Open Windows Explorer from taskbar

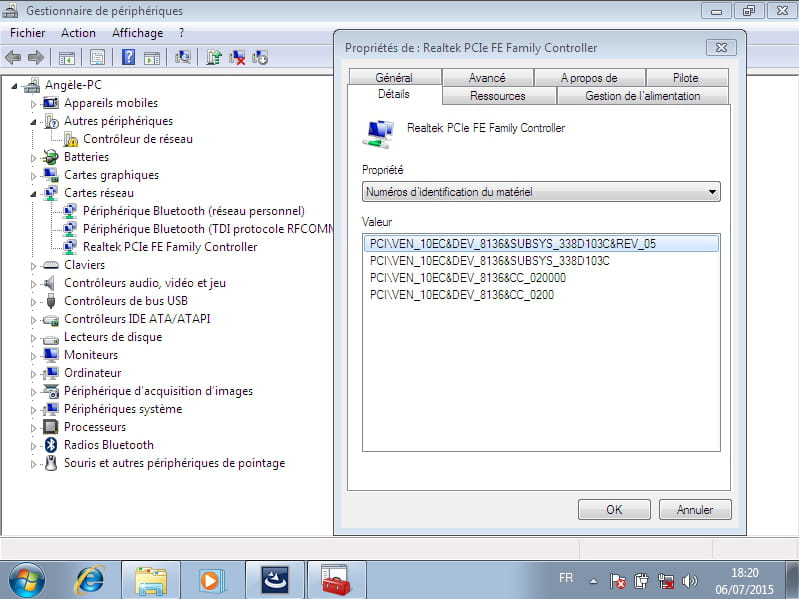click(x=151, y=580)
